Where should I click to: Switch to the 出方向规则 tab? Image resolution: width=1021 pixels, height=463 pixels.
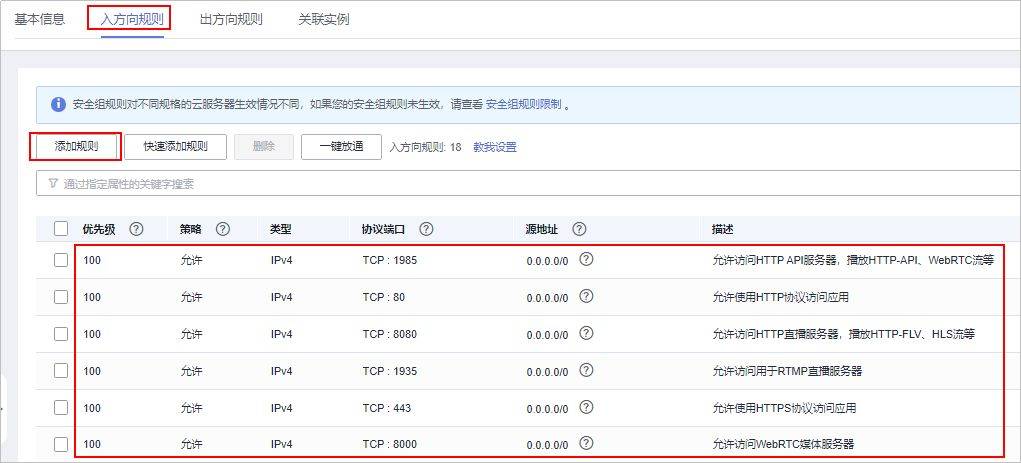(x=231, y=19)
